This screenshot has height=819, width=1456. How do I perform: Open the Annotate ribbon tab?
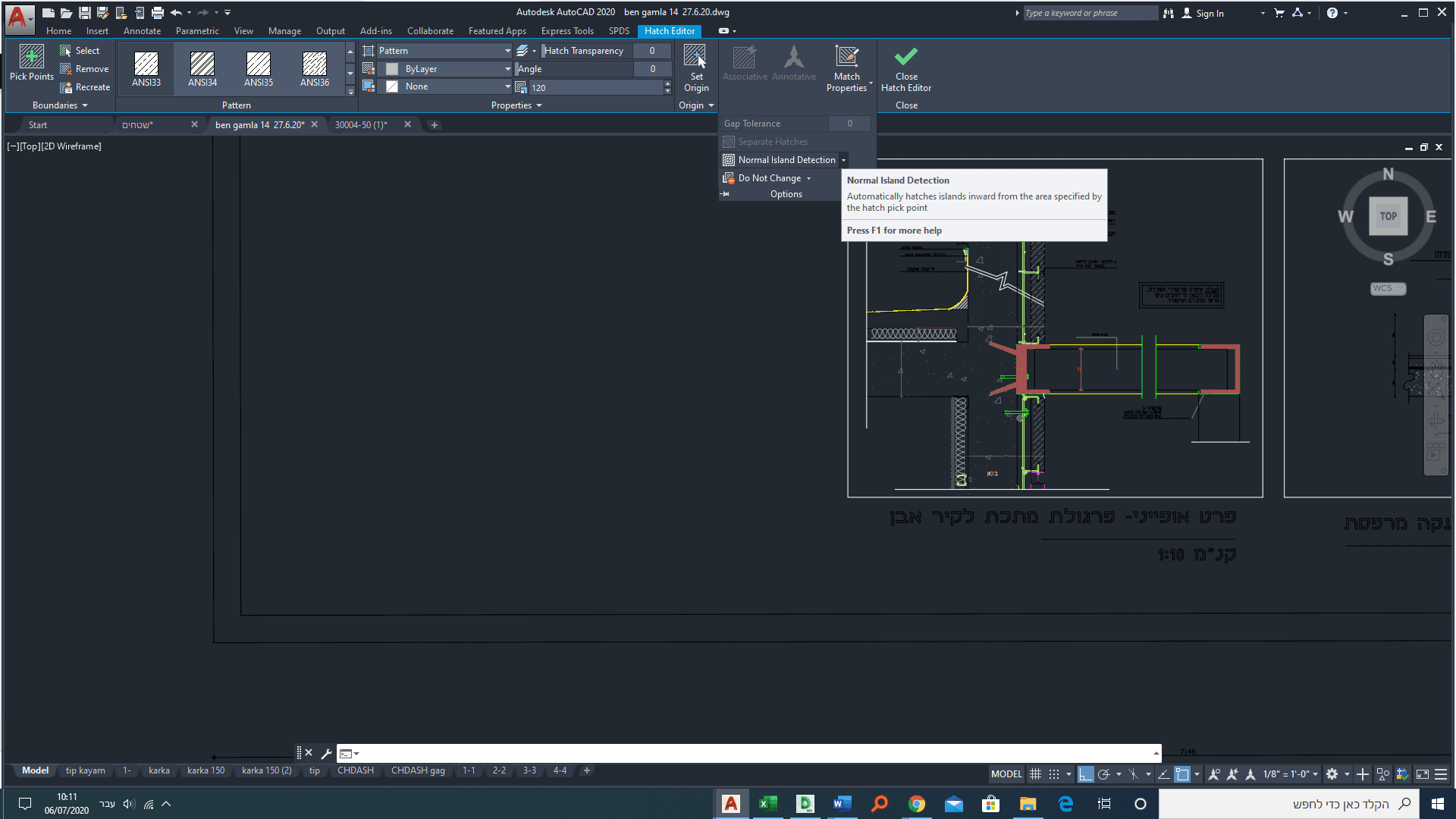[142, 31]
